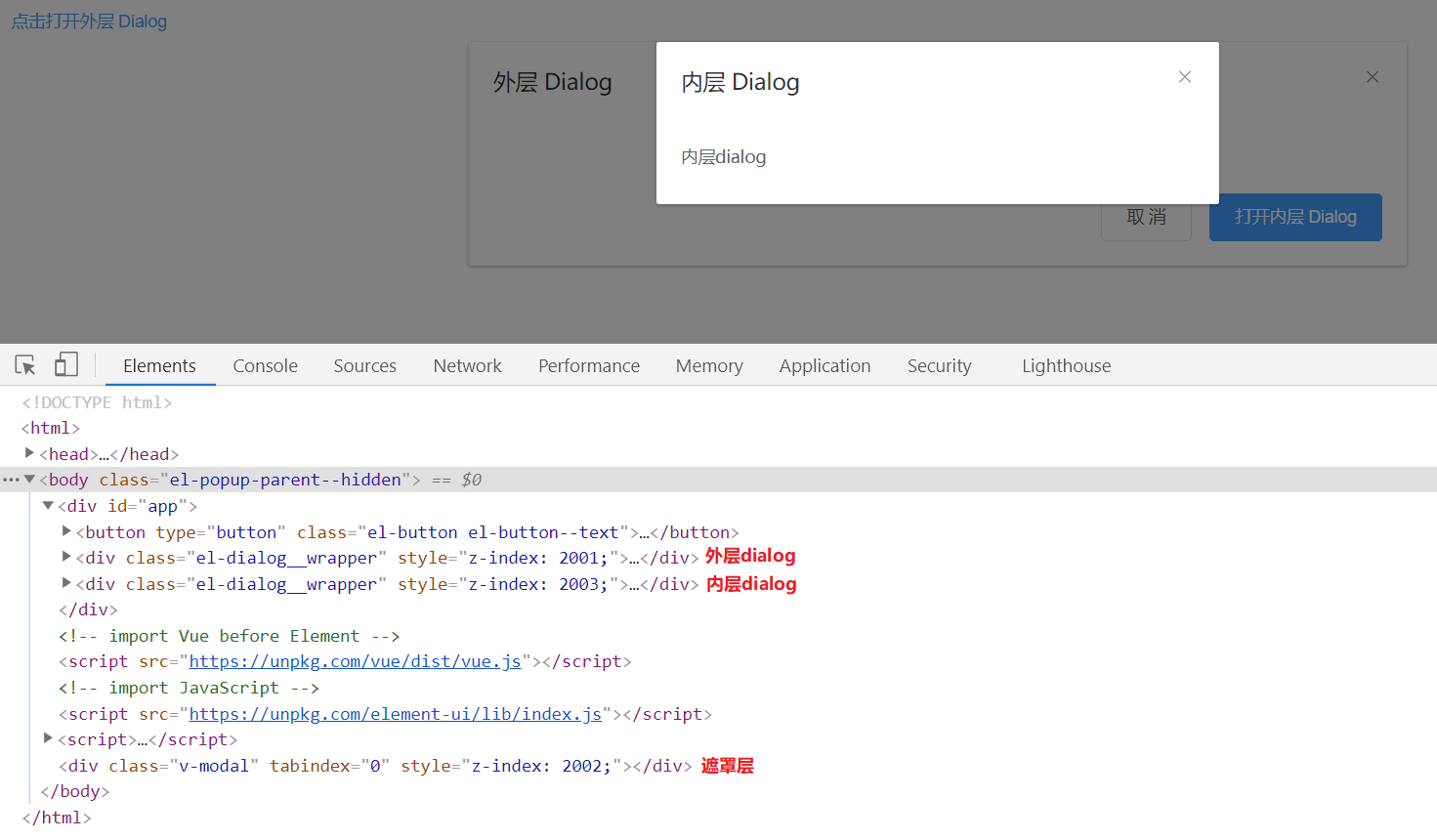Open the Application tab
This screenshot has height=840, width=1437.
[824, 365]
